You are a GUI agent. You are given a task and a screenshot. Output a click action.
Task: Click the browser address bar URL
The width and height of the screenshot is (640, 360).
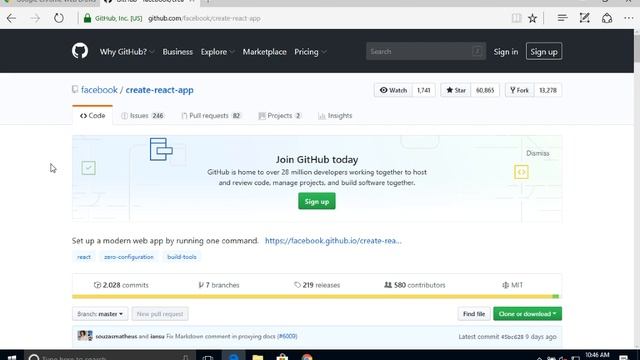point(204,18)
